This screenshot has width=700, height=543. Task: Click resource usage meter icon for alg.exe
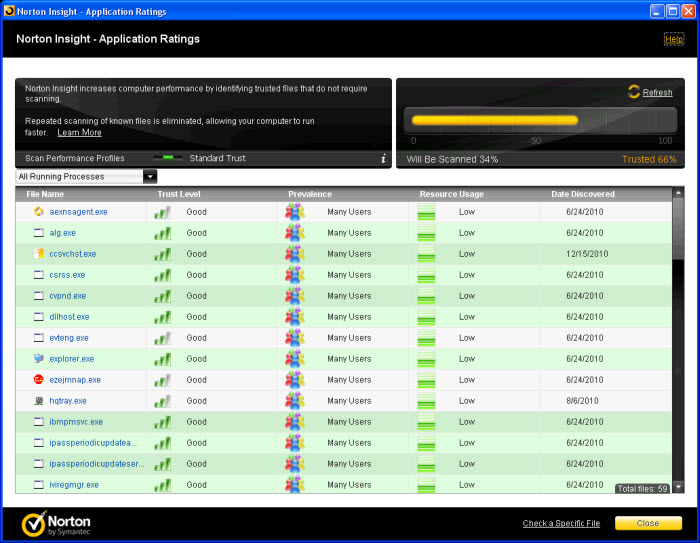click(426, 233)
